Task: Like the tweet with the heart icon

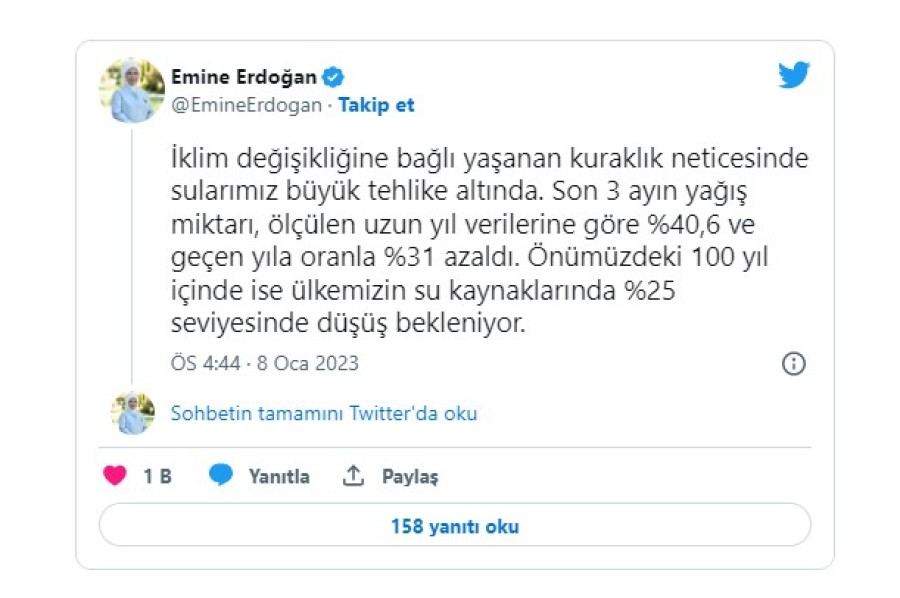Action: point(115,476)
